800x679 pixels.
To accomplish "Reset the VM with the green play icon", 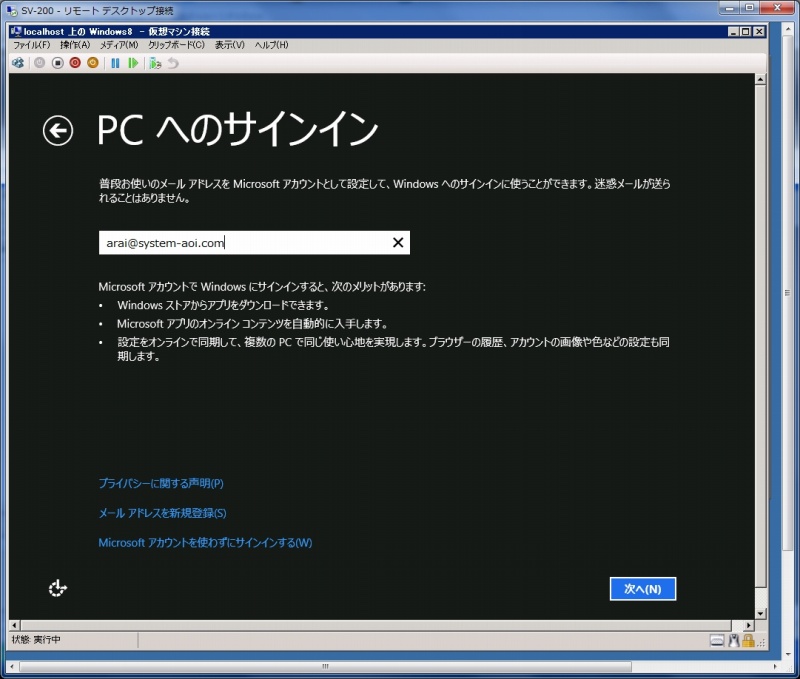I will pyautogui.click(x=133, y=63).
